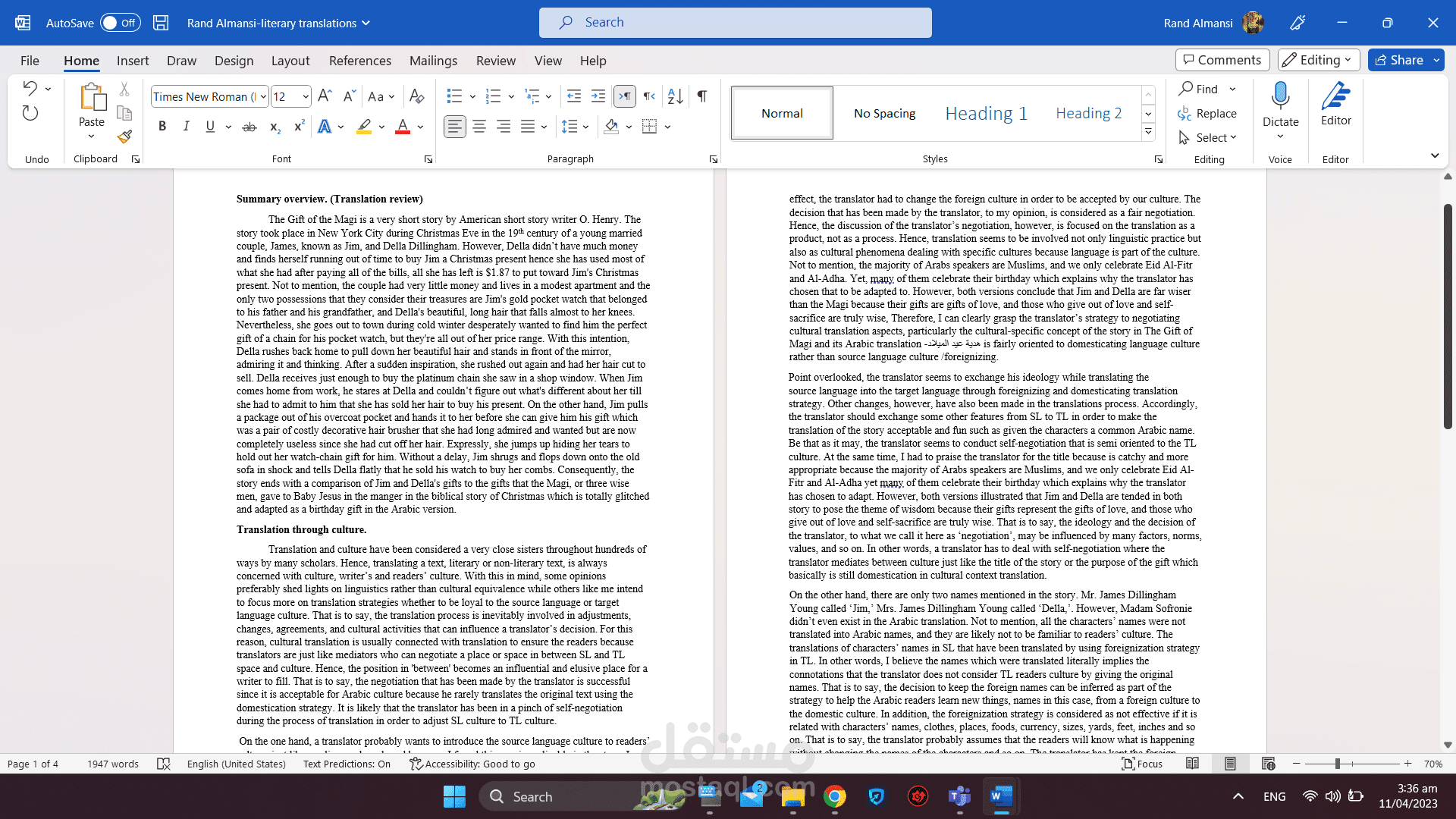Click the Save floppy disk icon

pyautogui.click(x=161, y=23)
